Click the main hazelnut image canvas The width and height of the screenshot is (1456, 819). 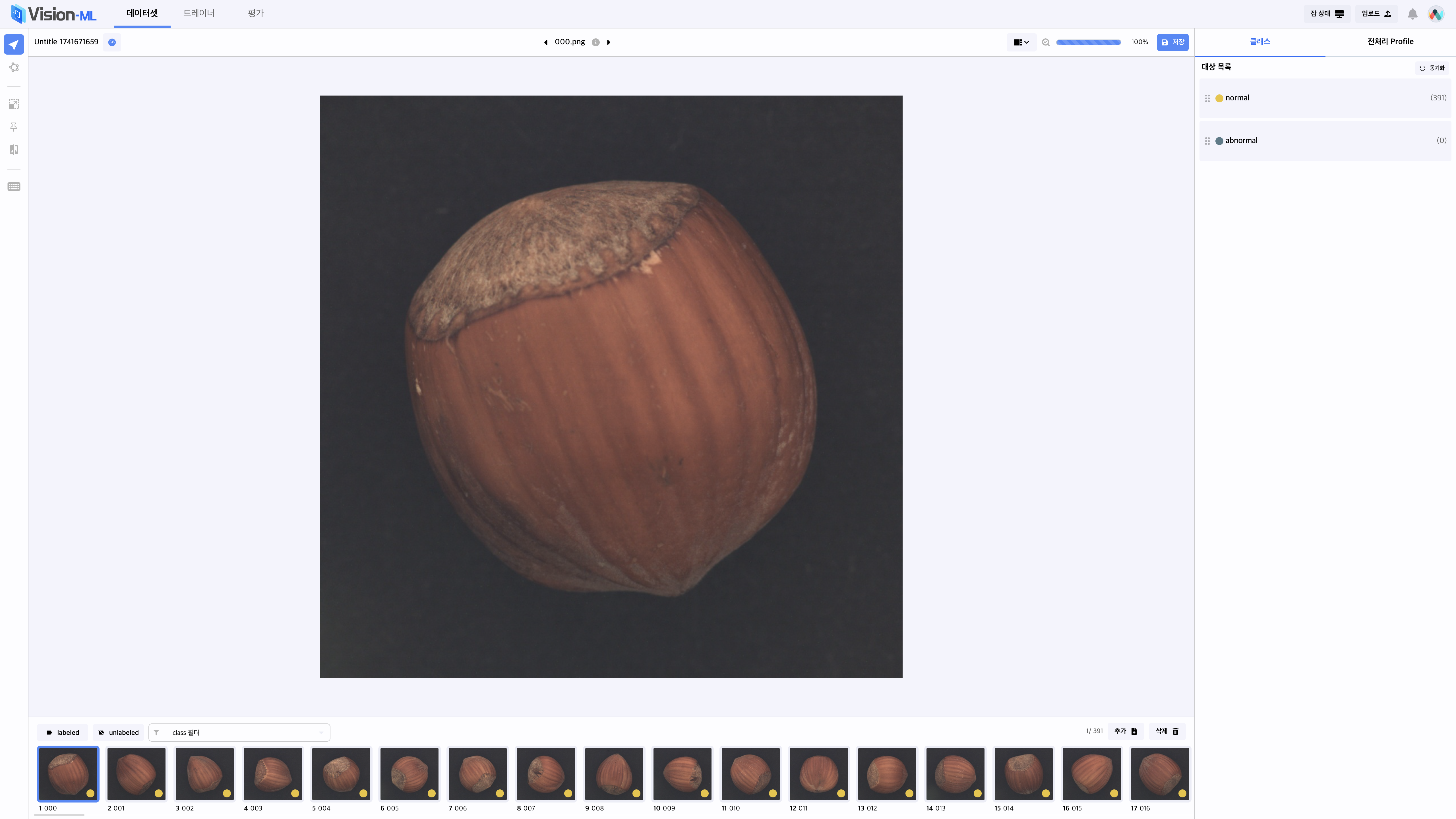click(611, 387)
